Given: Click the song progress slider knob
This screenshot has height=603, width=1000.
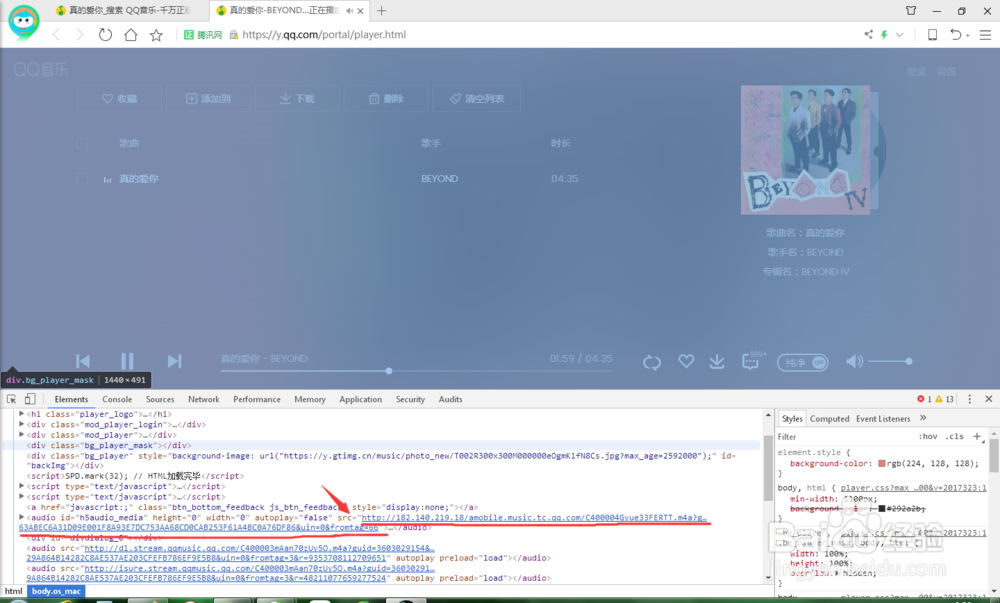Looking at the screenshot, I should [388, 371].
